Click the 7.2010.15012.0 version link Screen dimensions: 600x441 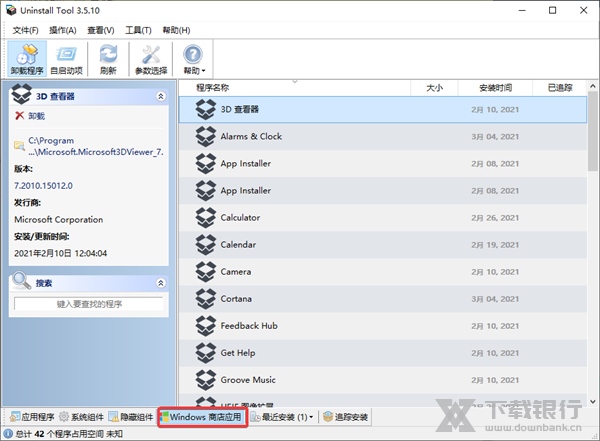tap(43, 186)
